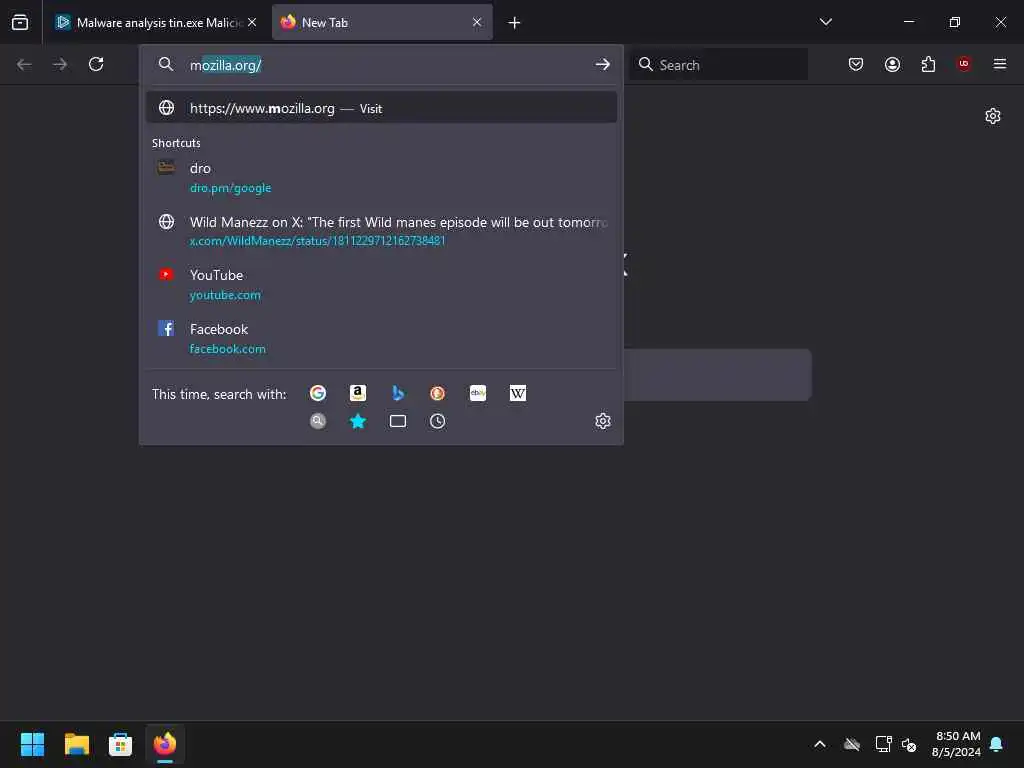Visit the https://www.mozilla.org suggestion
This screenshot has height=768, width=1024.
381,108
